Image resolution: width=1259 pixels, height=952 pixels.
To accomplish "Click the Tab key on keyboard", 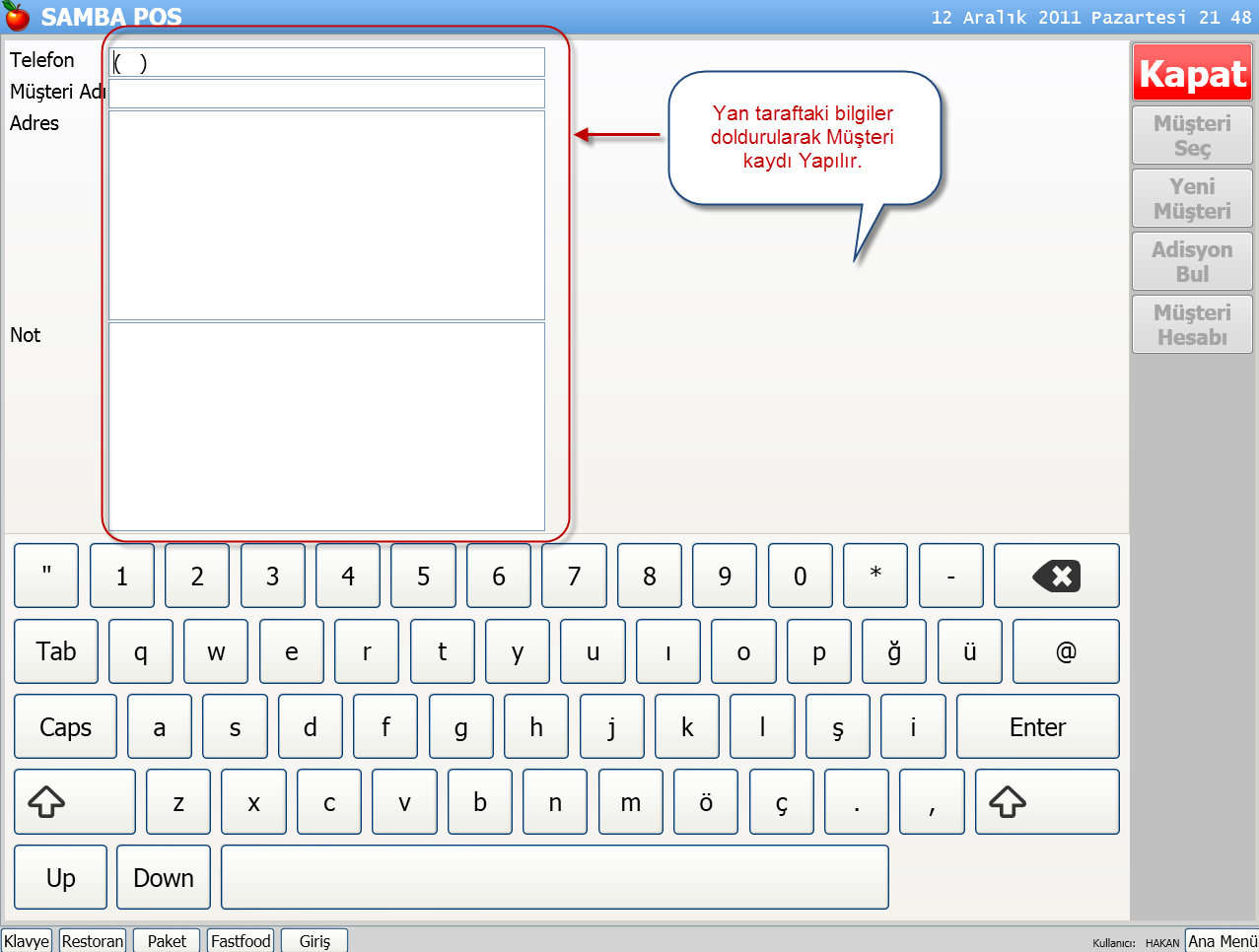I will [56, 651].
